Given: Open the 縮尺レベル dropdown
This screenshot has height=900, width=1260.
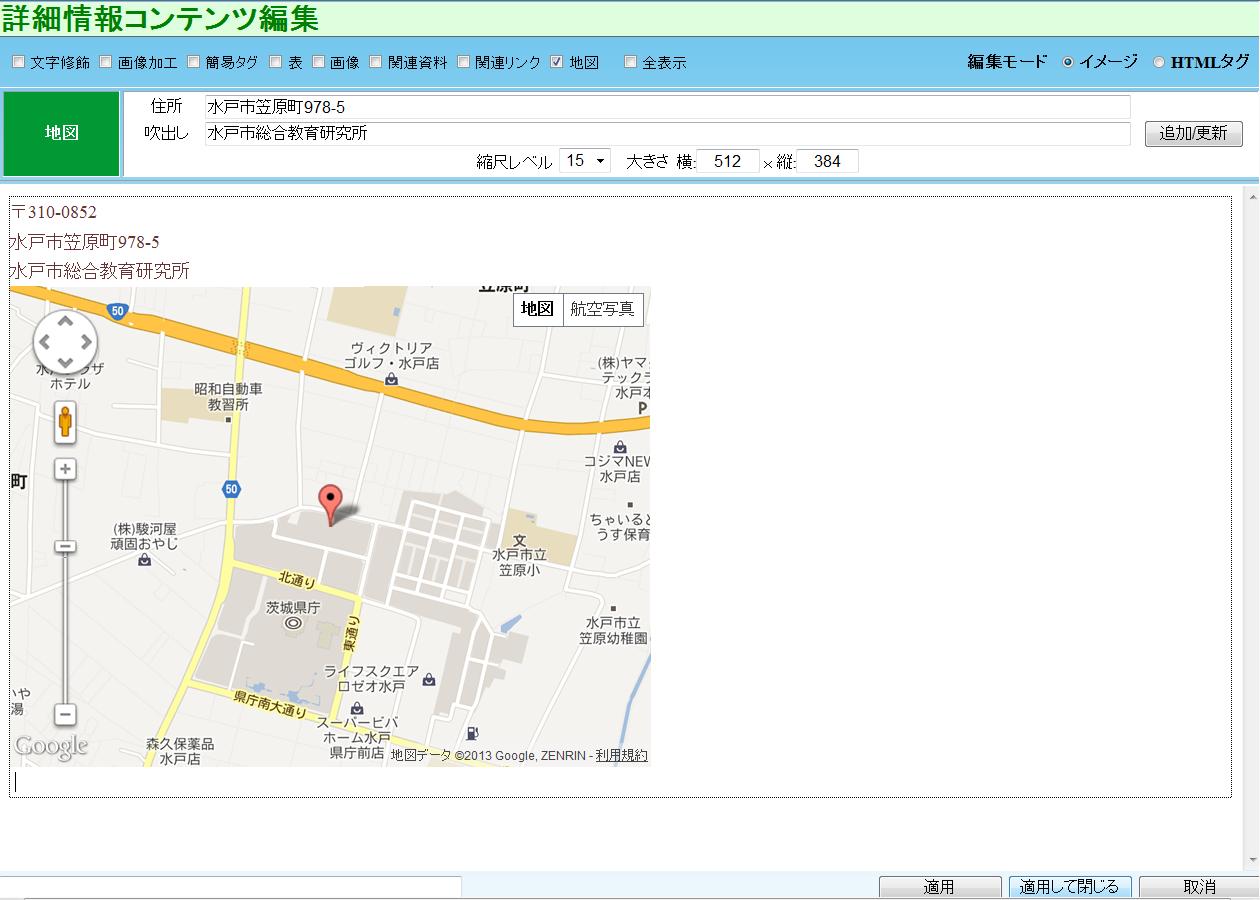Looking at the screenshot, I should [x=585, y=160].
